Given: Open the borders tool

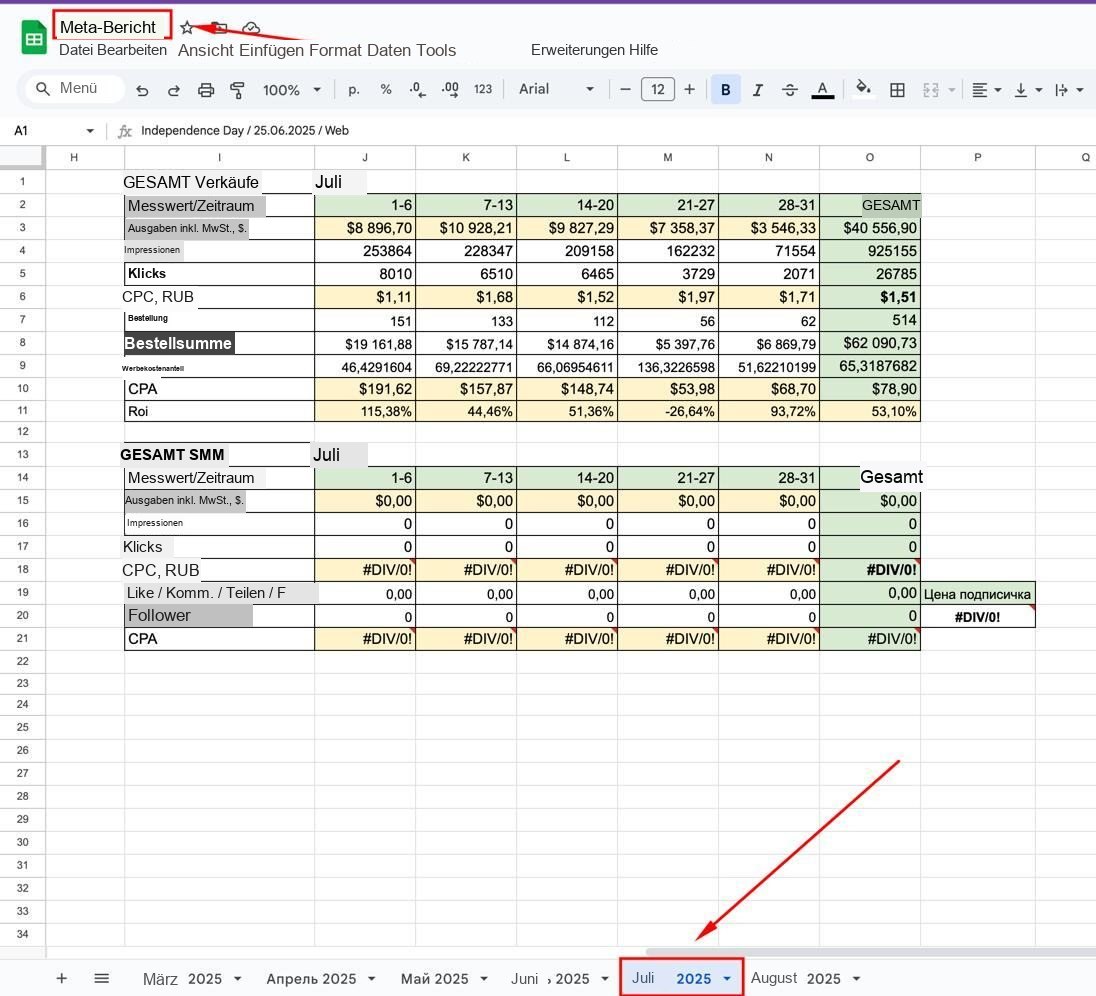Looking at the screenshot, I should (897, 90).
